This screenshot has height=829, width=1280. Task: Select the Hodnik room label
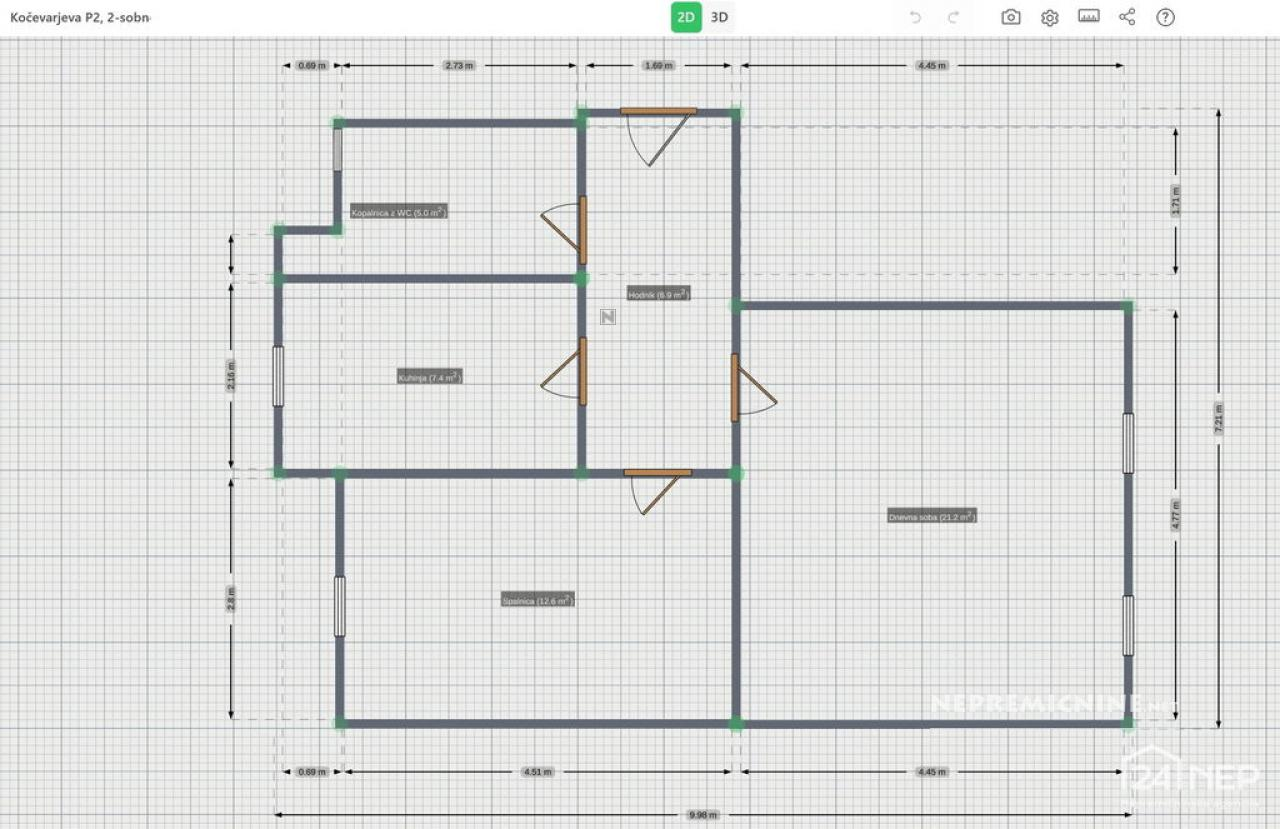point(658,294)
